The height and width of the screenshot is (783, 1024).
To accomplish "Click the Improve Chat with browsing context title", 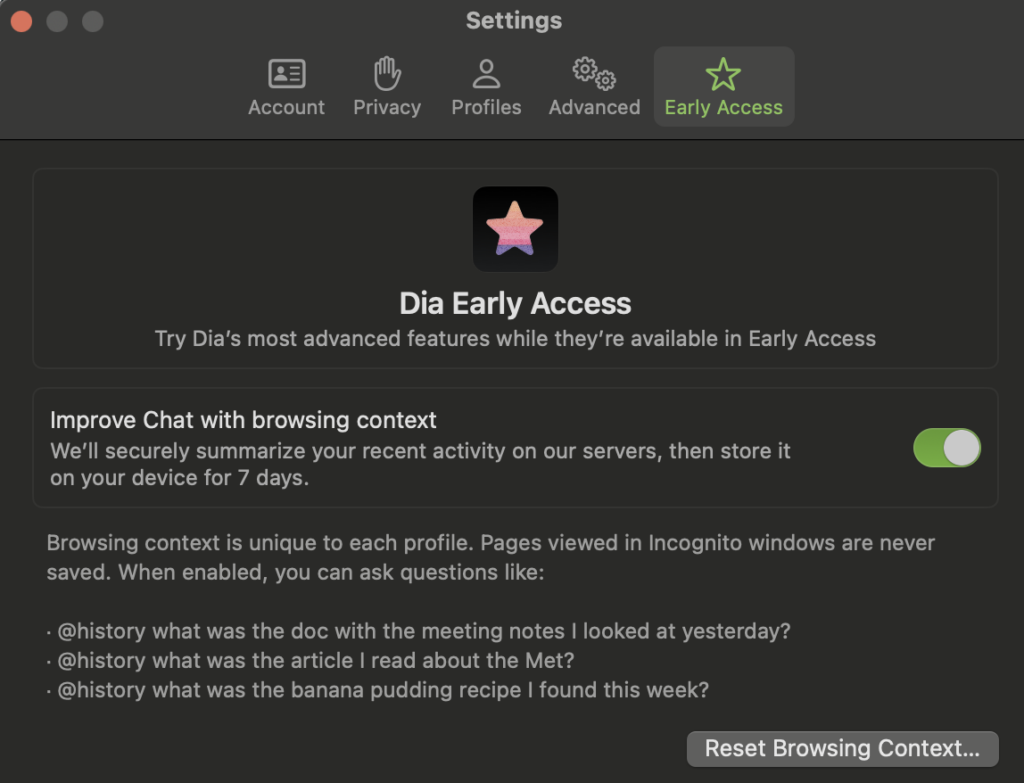I will coord(243,420).
